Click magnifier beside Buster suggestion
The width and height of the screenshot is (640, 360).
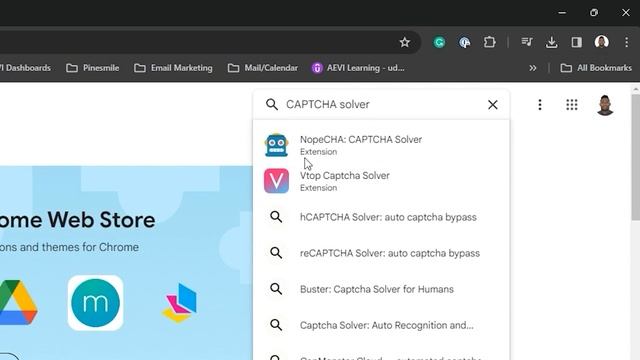tap(276, 289)
